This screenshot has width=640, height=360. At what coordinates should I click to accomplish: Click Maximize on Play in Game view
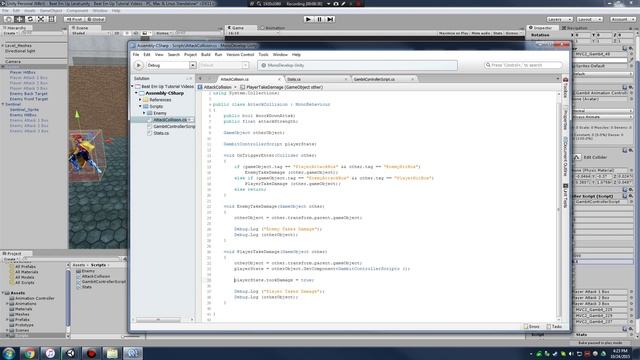(x=453, y=33)
